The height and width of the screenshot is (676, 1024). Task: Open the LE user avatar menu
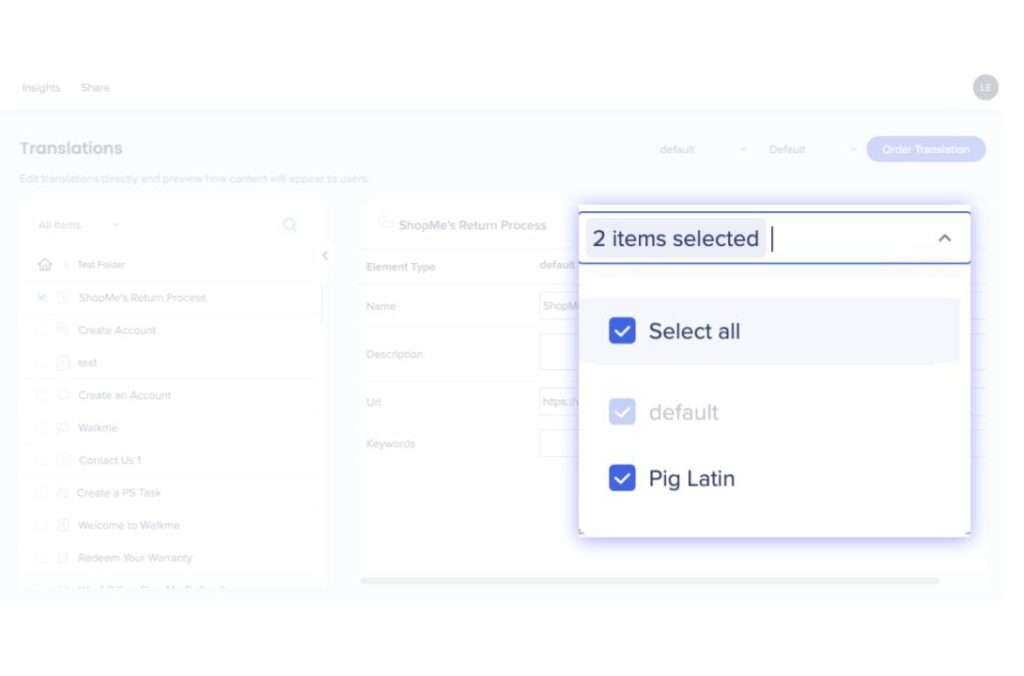tap(985, 88)
